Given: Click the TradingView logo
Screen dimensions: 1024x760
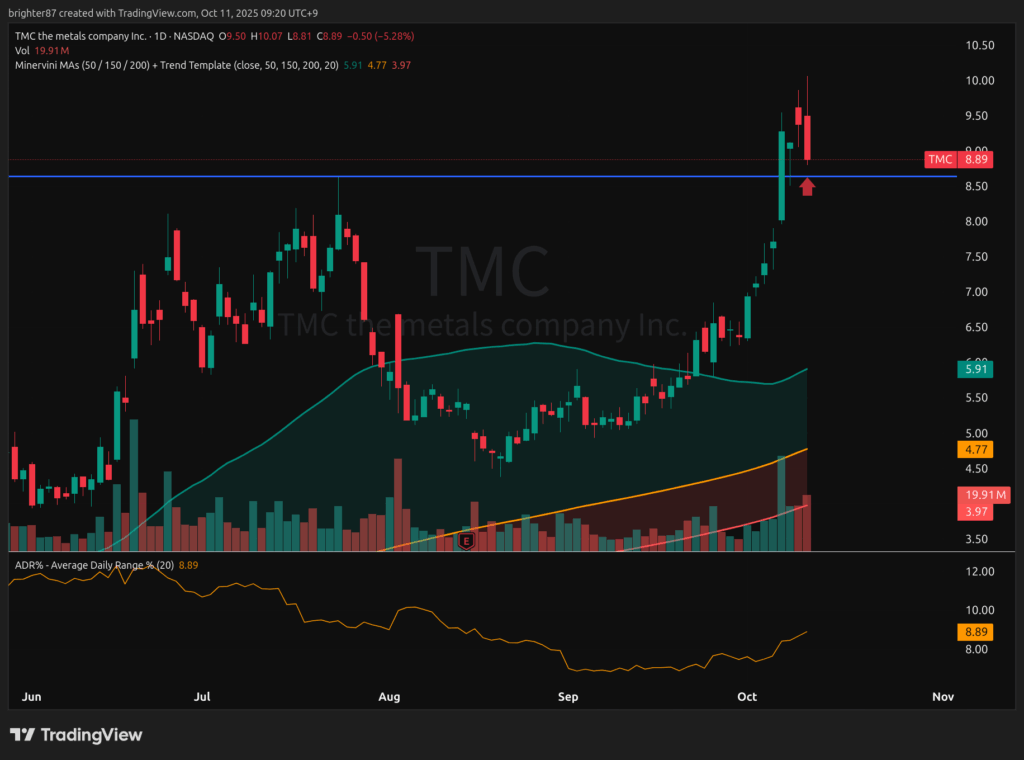Looking at the screenshot, I should [76, 735].
